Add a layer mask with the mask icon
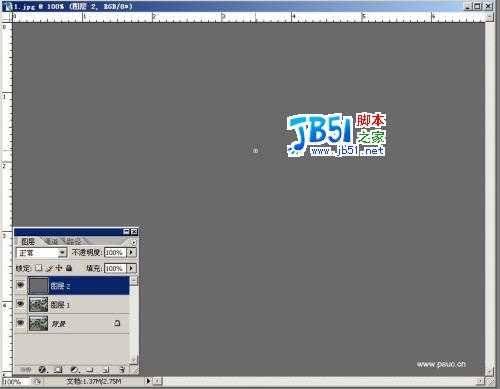The image size is (500, 389). [58, 369]
